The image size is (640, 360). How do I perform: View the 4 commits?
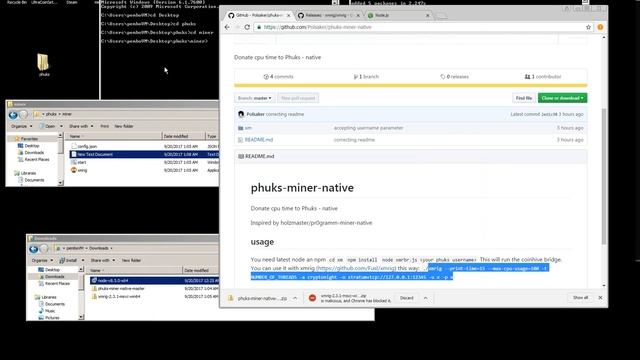tap(278, 77)
